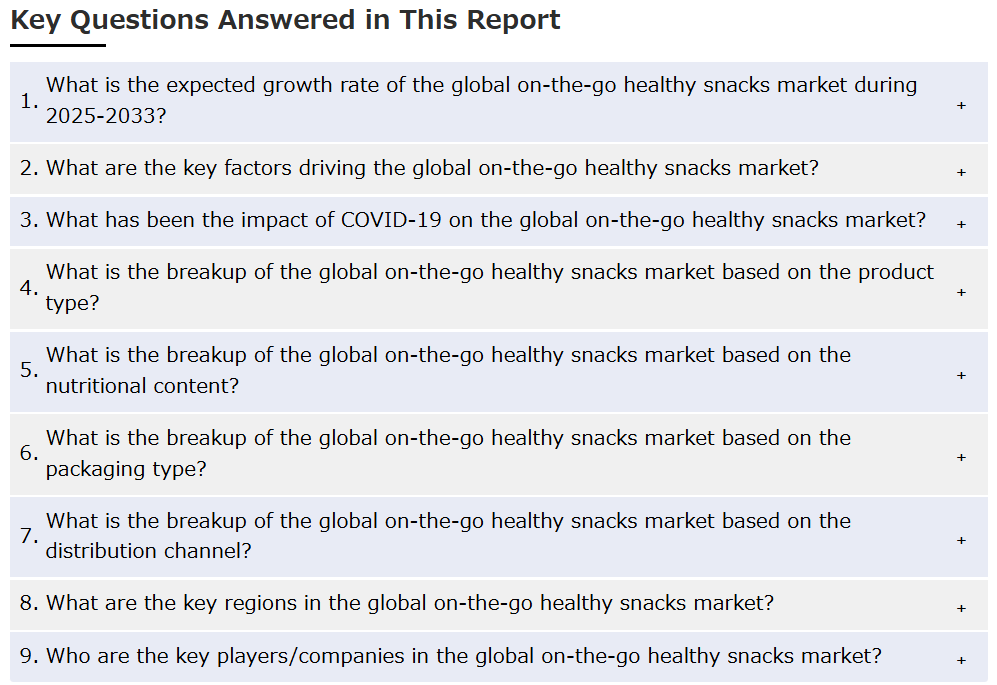Click plus icon for nutritional content question
This screenshot has width=997, height=685.
pyautogui.click(x=961, y=375)
